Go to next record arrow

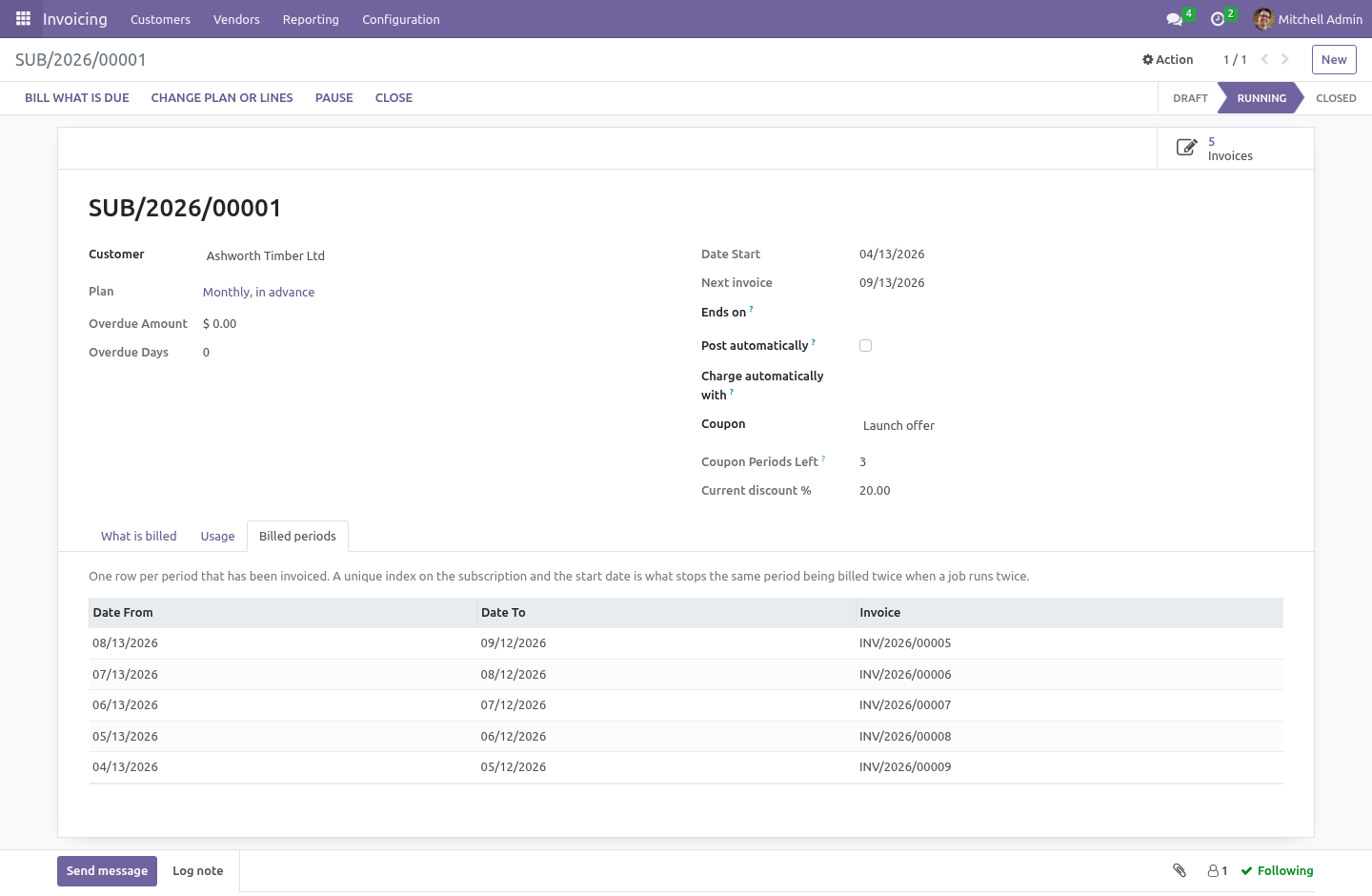[1285, 59]
